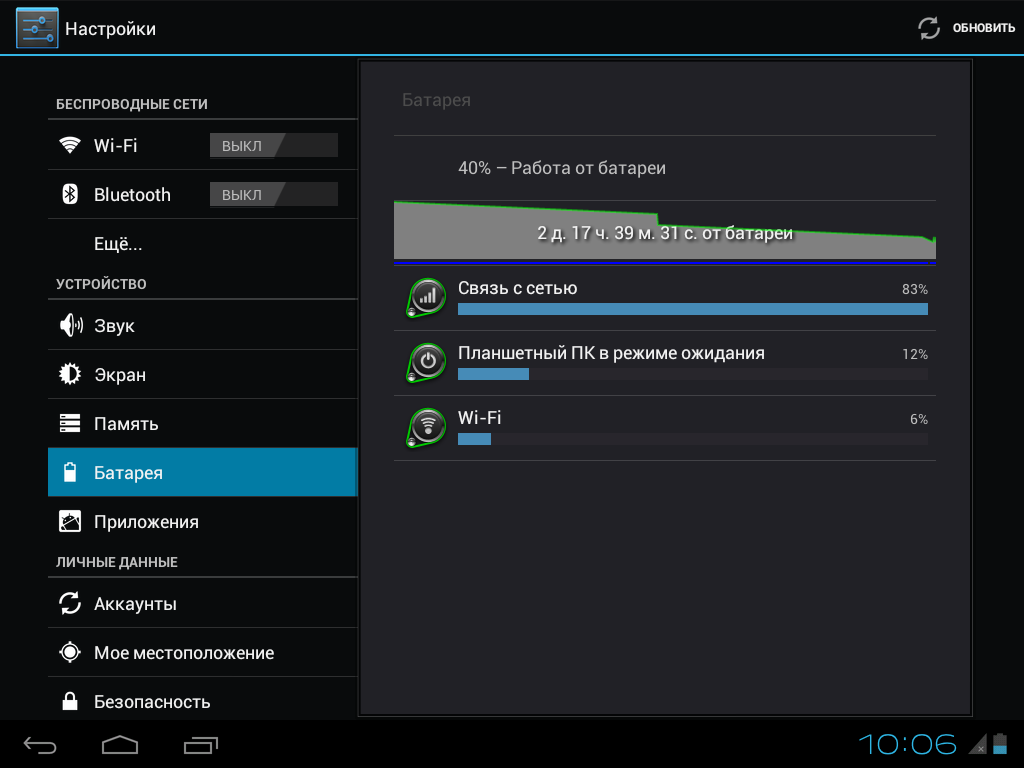The image size is (1024, 768).
Task: Tap the battery history graph
Action: [x=665, y=232]
